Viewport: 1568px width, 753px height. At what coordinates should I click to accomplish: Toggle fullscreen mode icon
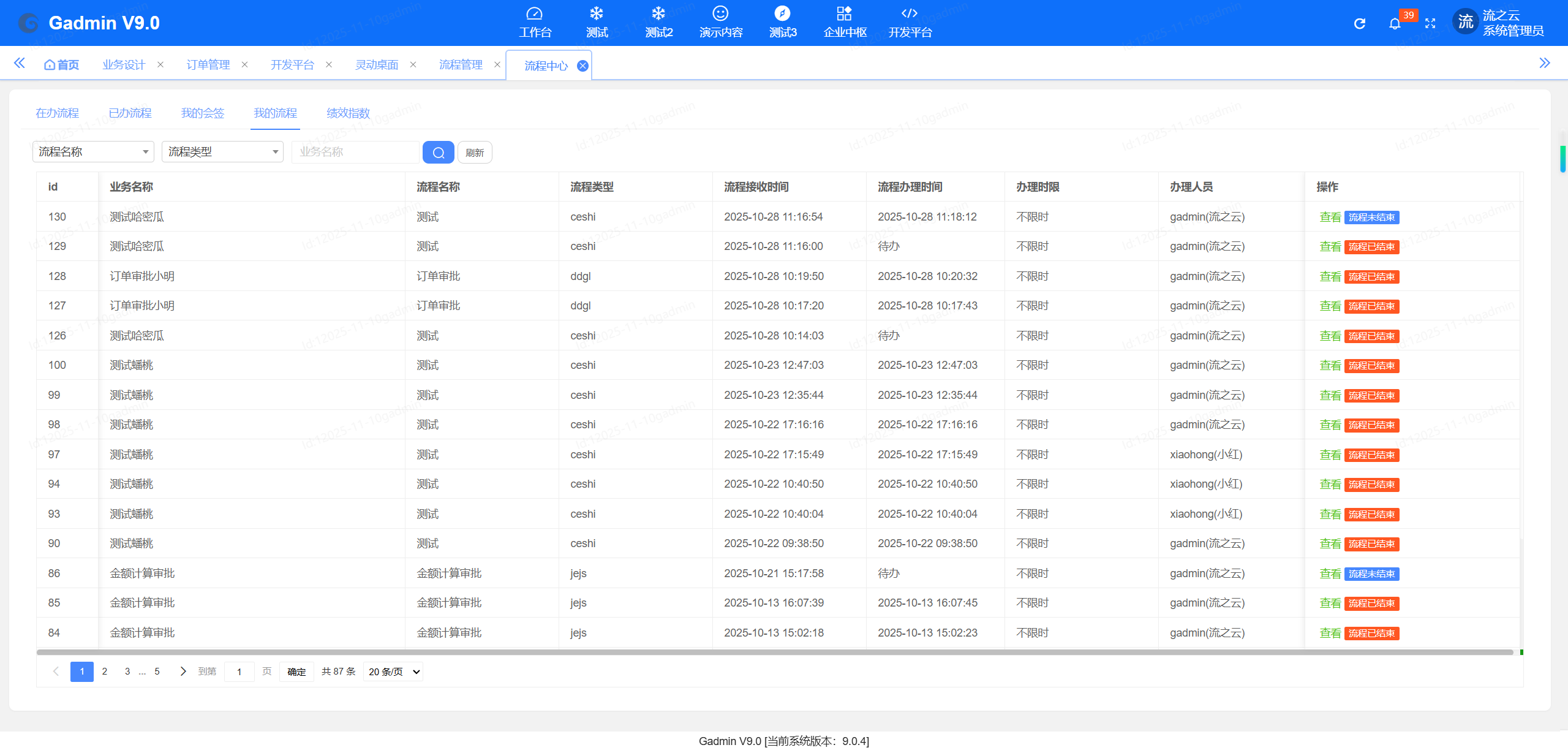pos(1430,23)
